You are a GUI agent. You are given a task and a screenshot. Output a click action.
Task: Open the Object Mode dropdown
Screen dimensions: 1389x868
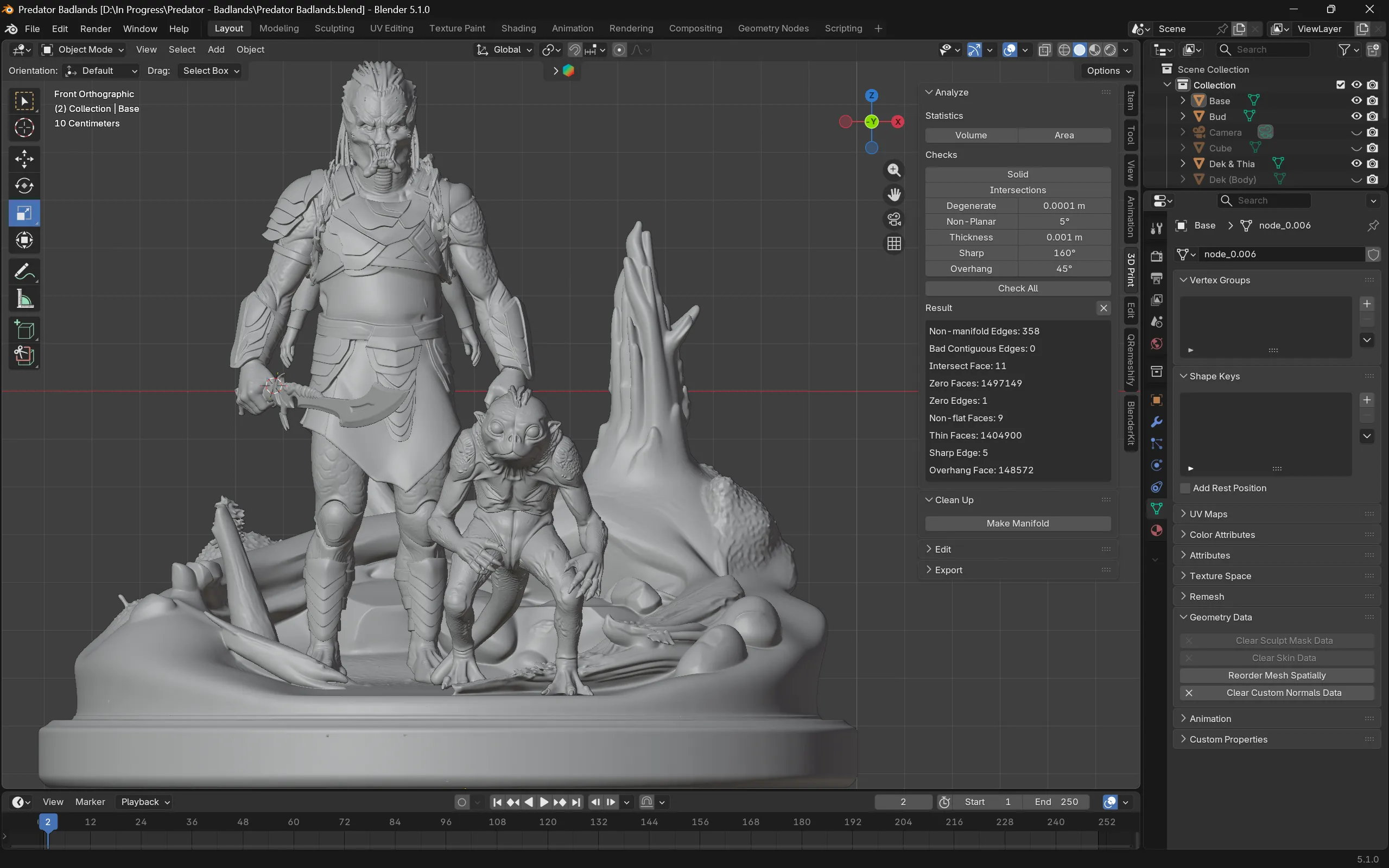pos(83,50)
